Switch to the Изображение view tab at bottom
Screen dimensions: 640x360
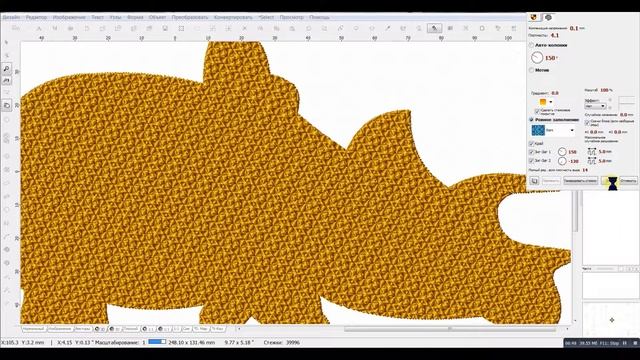click(x=60, y=329)
